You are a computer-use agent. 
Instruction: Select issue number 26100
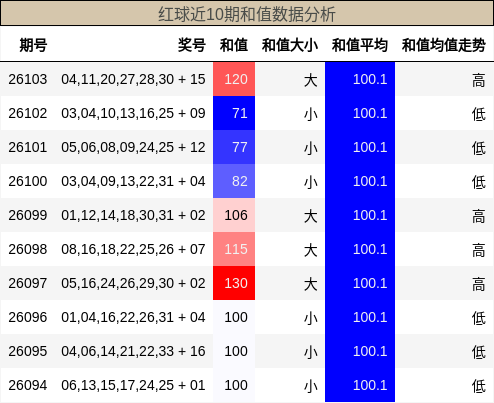(28, 181)
